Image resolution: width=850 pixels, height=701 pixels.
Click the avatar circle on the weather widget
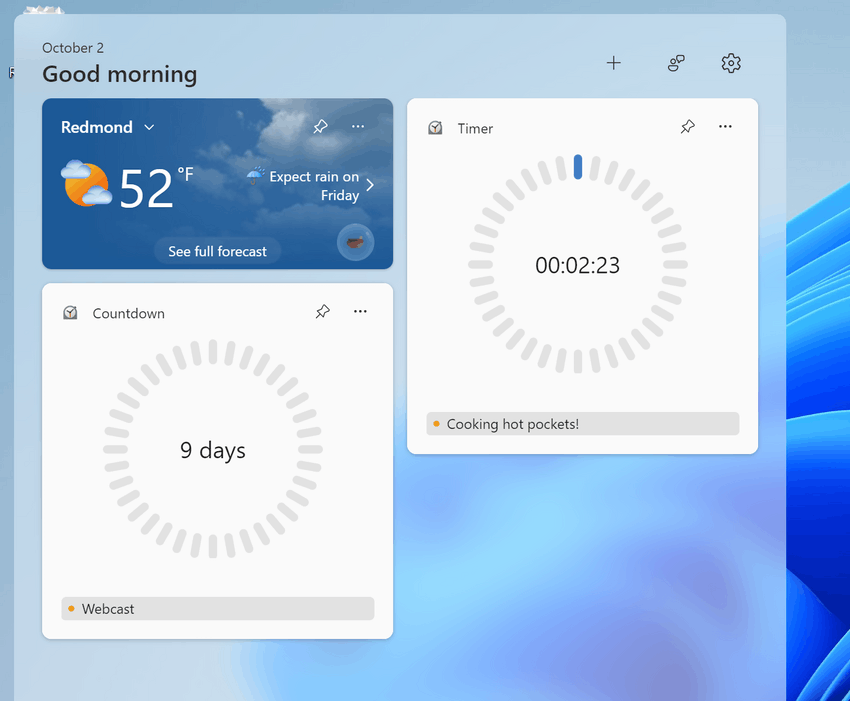point(356,242)
